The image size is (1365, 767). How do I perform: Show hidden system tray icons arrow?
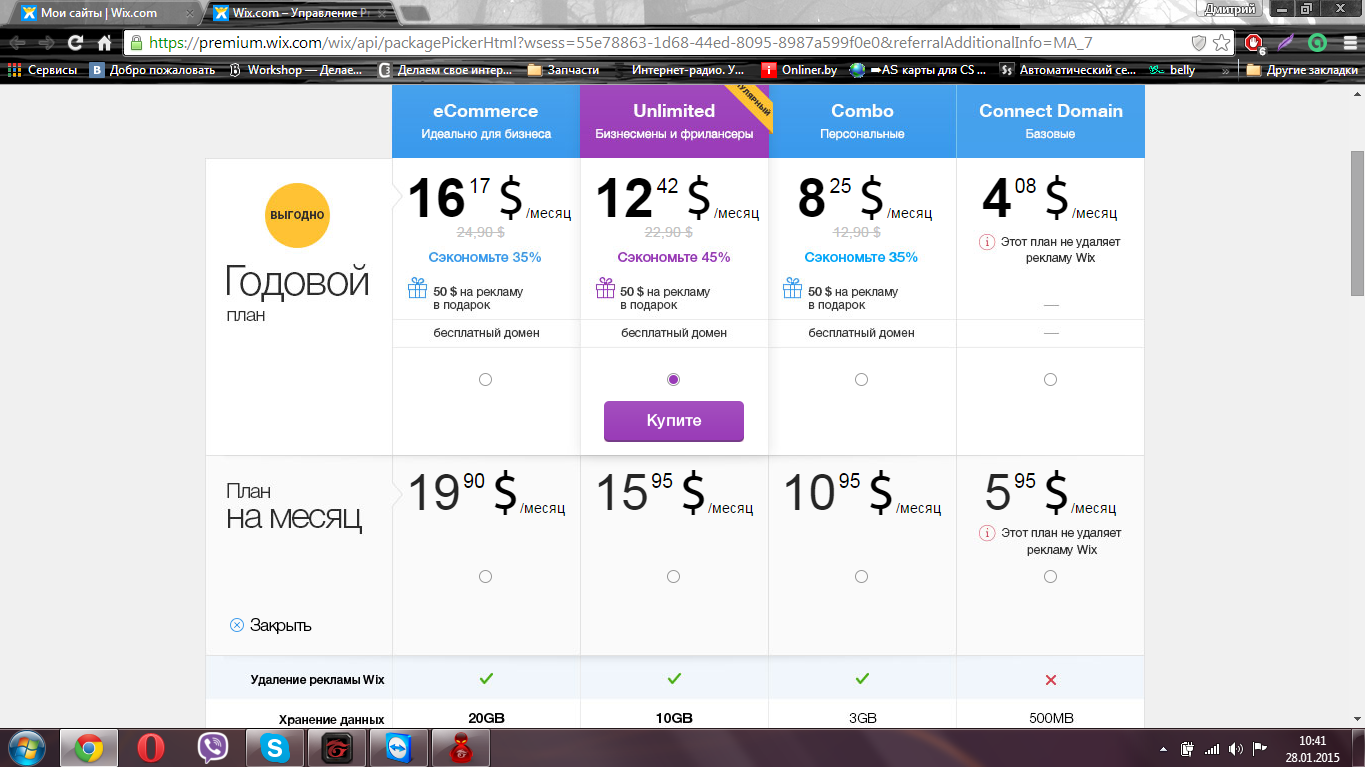[1162, 749]
